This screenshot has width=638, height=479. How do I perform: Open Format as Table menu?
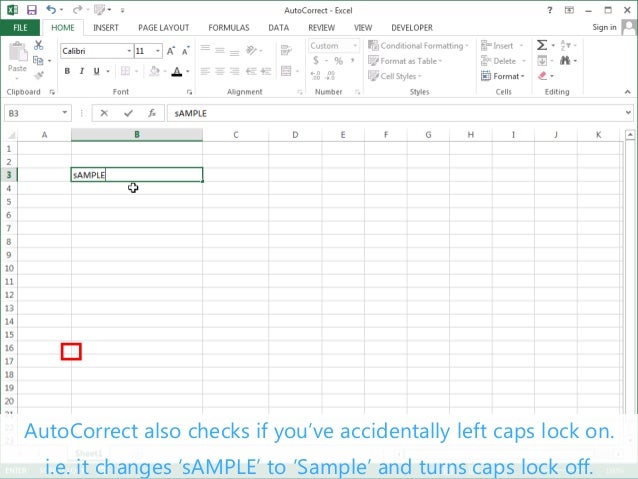click(405, 61)
